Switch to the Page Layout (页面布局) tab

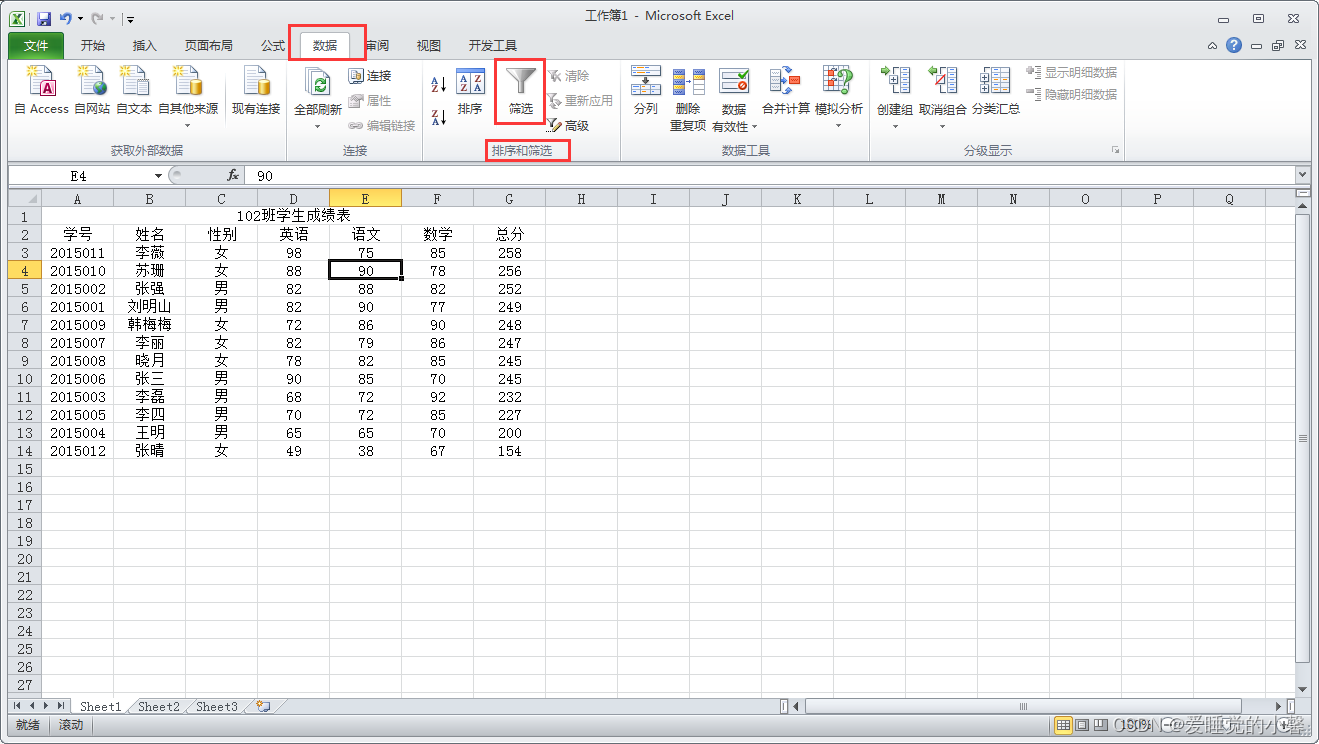(x=208, y=46)
